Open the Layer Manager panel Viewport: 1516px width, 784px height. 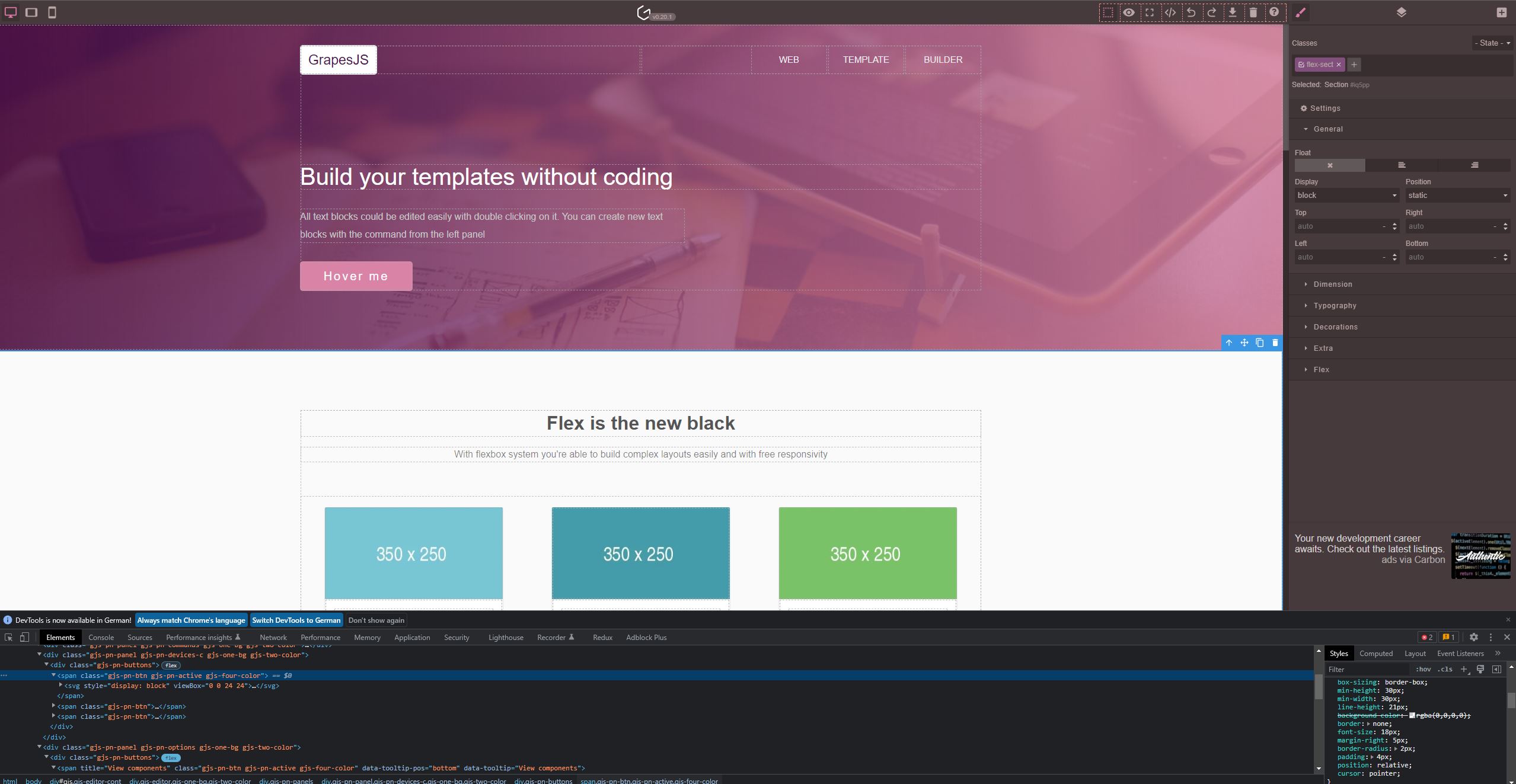1400,12
